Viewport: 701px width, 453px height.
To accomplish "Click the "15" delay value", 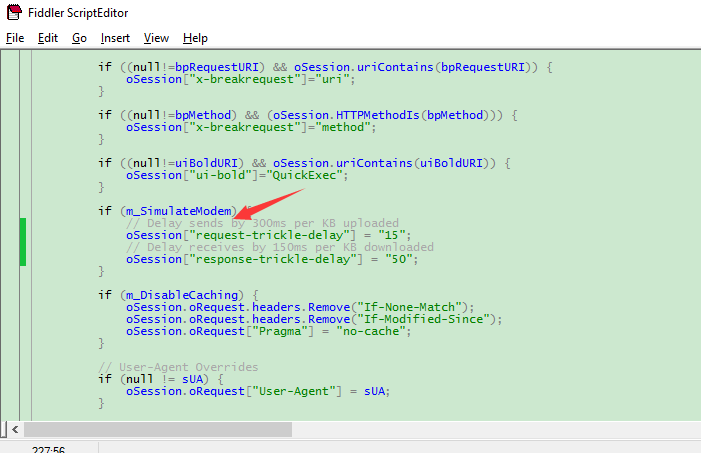I will 391,235.
